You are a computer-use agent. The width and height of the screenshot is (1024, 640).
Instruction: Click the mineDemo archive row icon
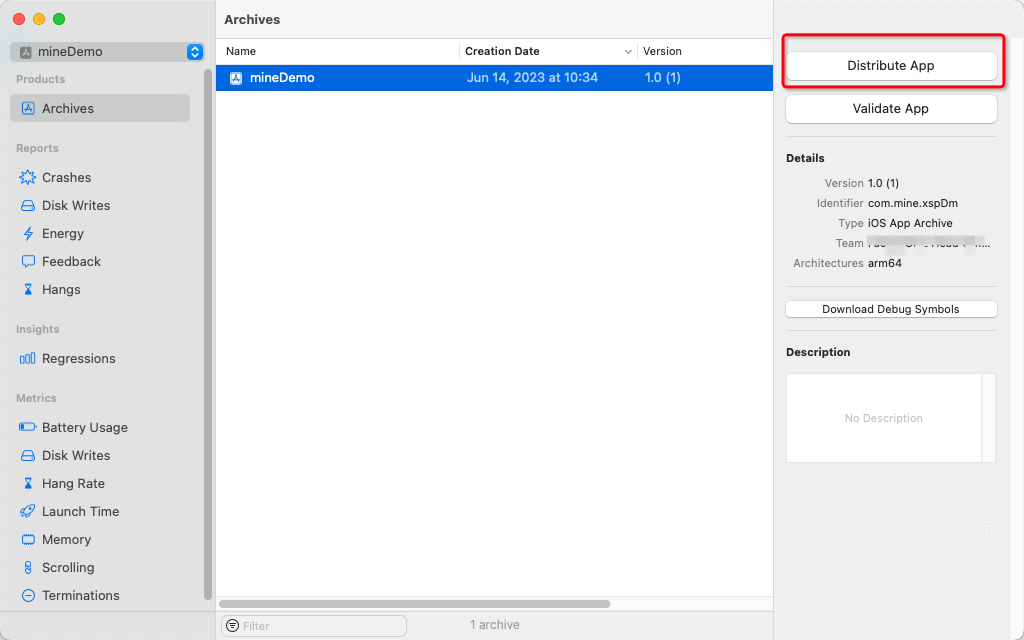coord(236,78)
